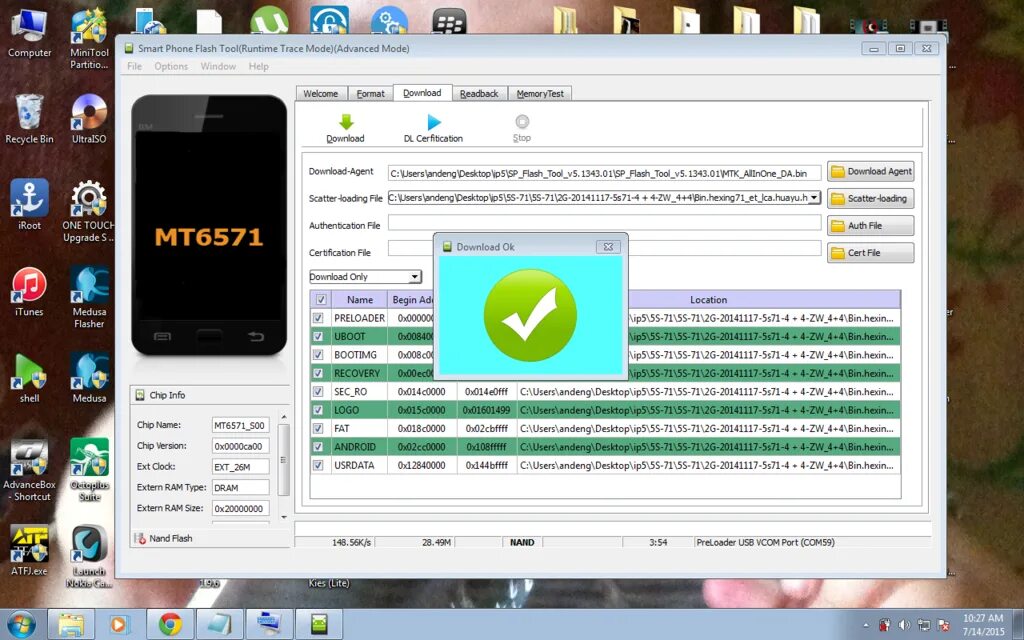Uncheck the UBOOT partition checkbox

point(318,336)
